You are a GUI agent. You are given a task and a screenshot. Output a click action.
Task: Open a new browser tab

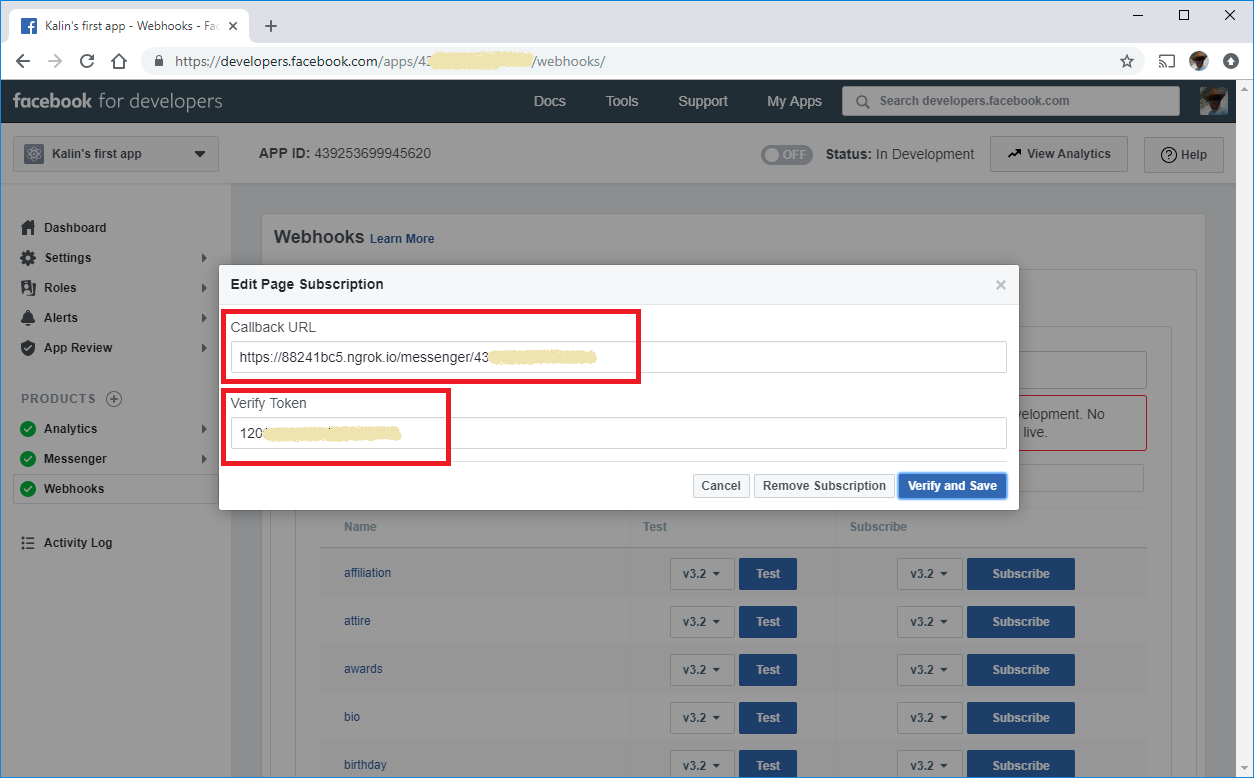coord(271,26)
